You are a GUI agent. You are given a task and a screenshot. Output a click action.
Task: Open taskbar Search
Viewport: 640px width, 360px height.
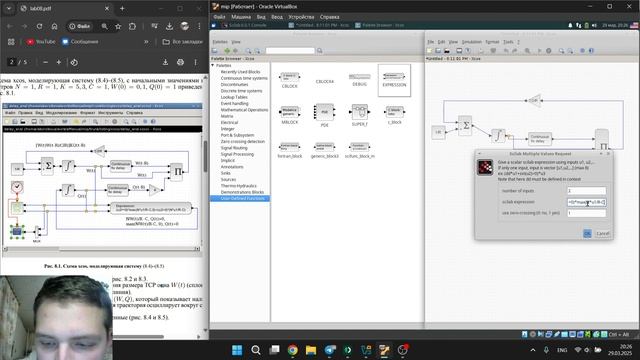tap(256, 350)
